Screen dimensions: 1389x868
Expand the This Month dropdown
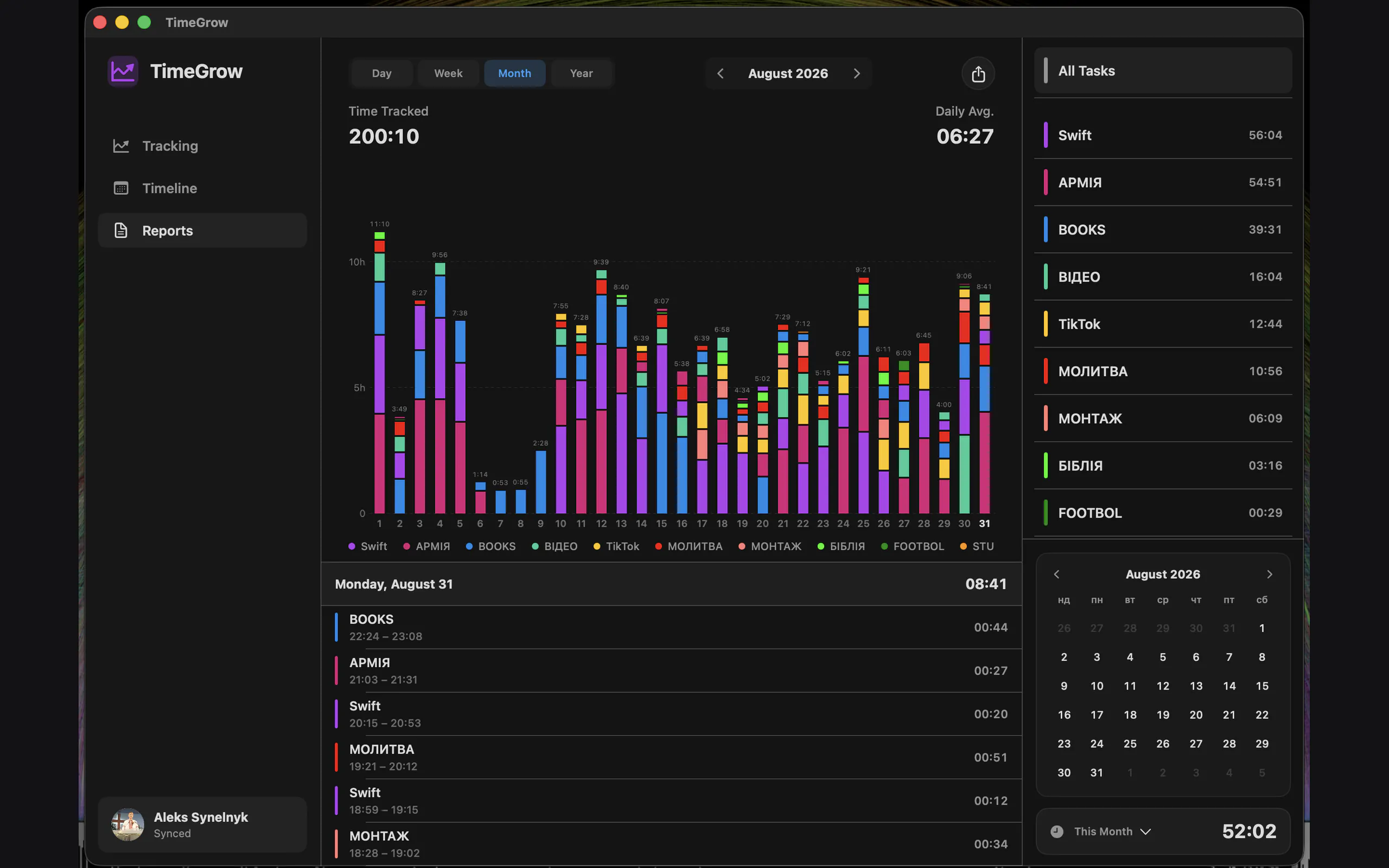coord(1112,831)
